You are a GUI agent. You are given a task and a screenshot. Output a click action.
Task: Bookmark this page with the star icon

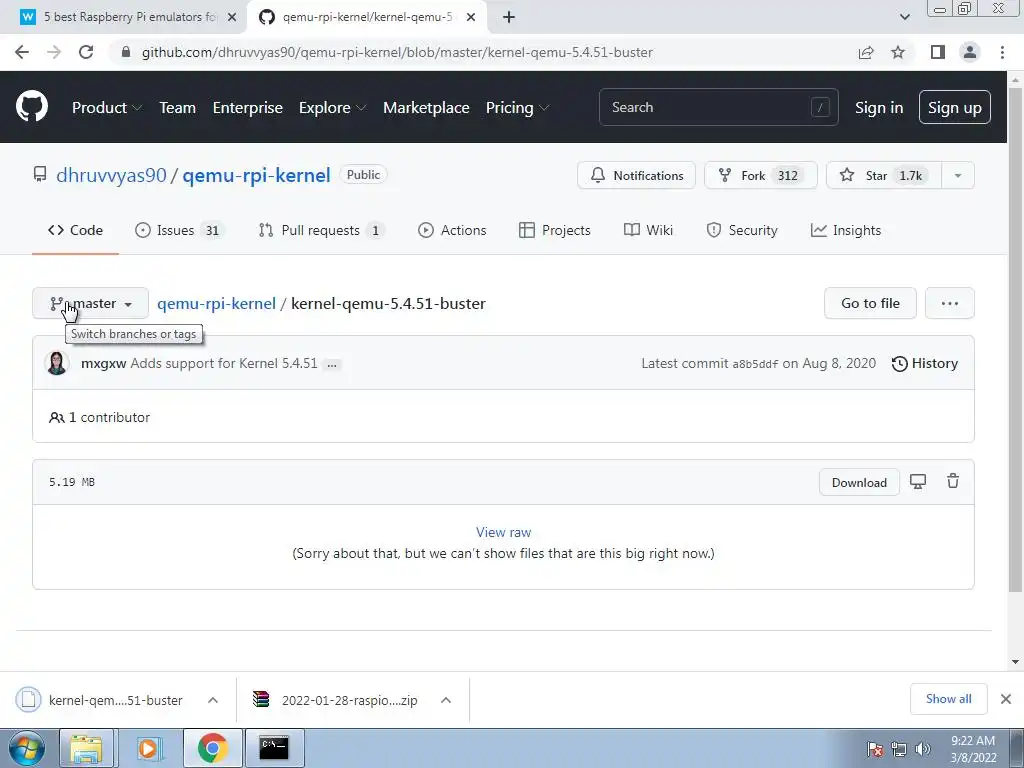(898, 52)
